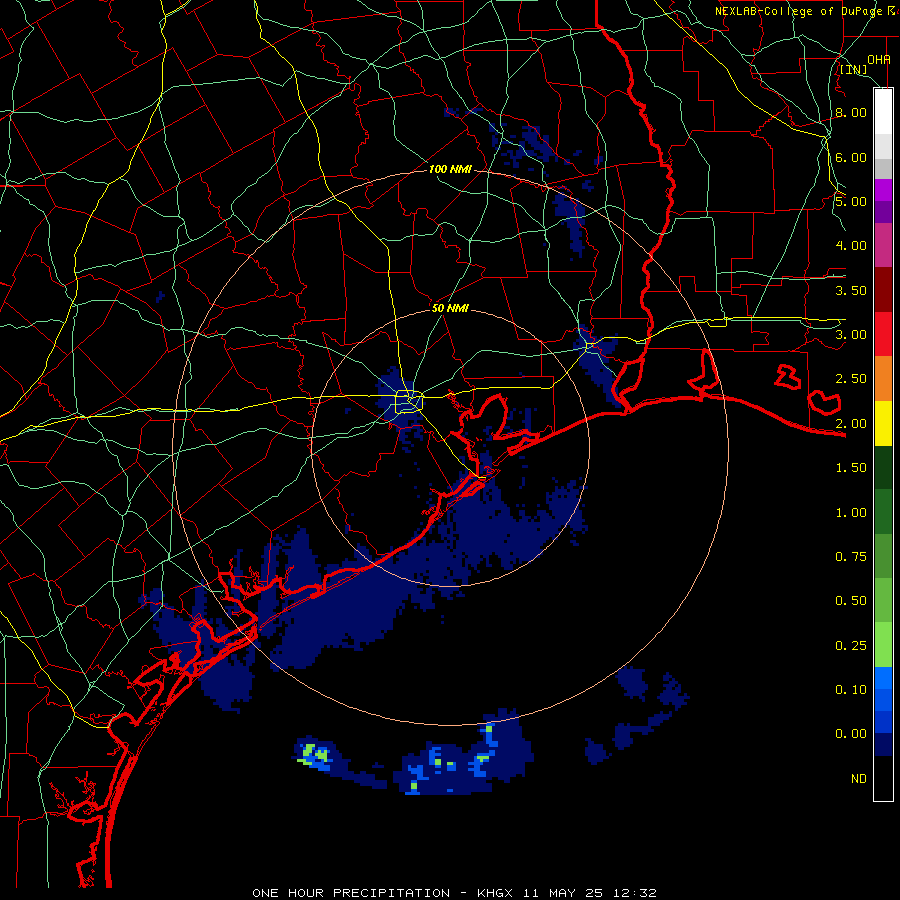
Task: Click the 100 NMI range ring label
Action: [x=451, y=169]
